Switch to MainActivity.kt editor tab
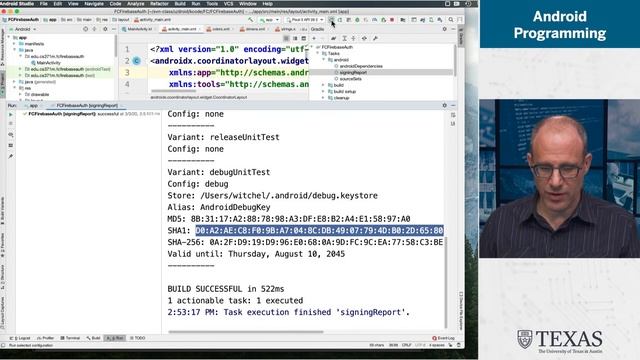This screenshot has width=640, height=360. tap(138, 29)
